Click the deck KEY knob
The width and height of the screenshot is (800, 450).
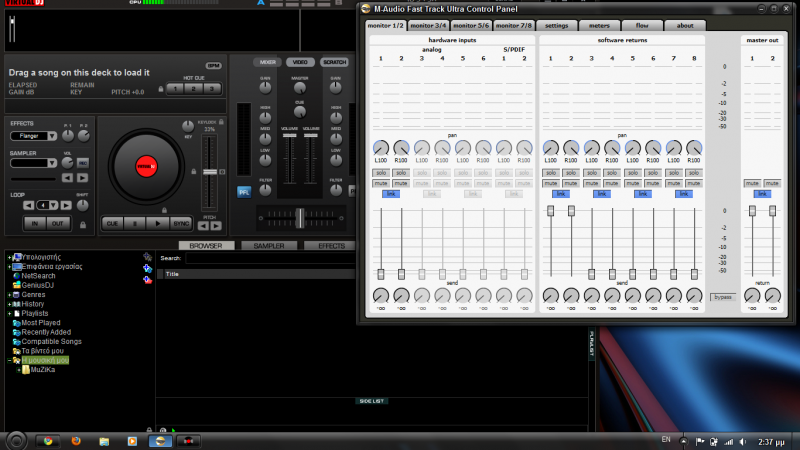tap(188, 126)
